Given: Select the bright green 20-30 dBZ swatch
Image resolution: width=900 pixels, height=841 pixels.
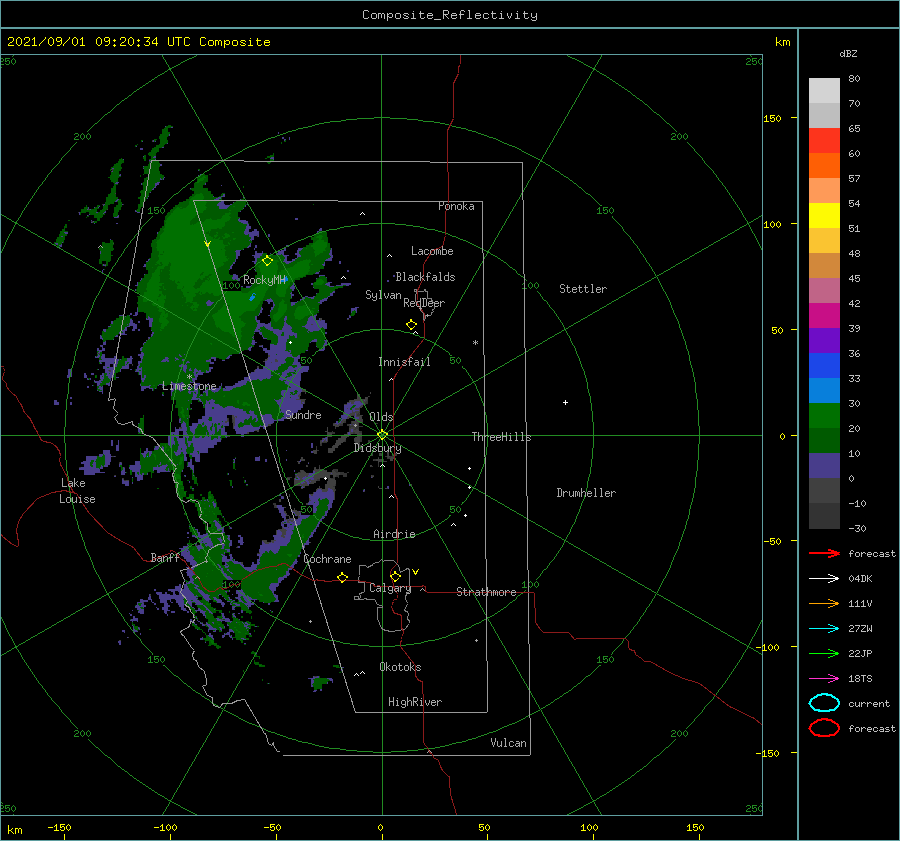Looking at the screenshot, I should [824, 416].
